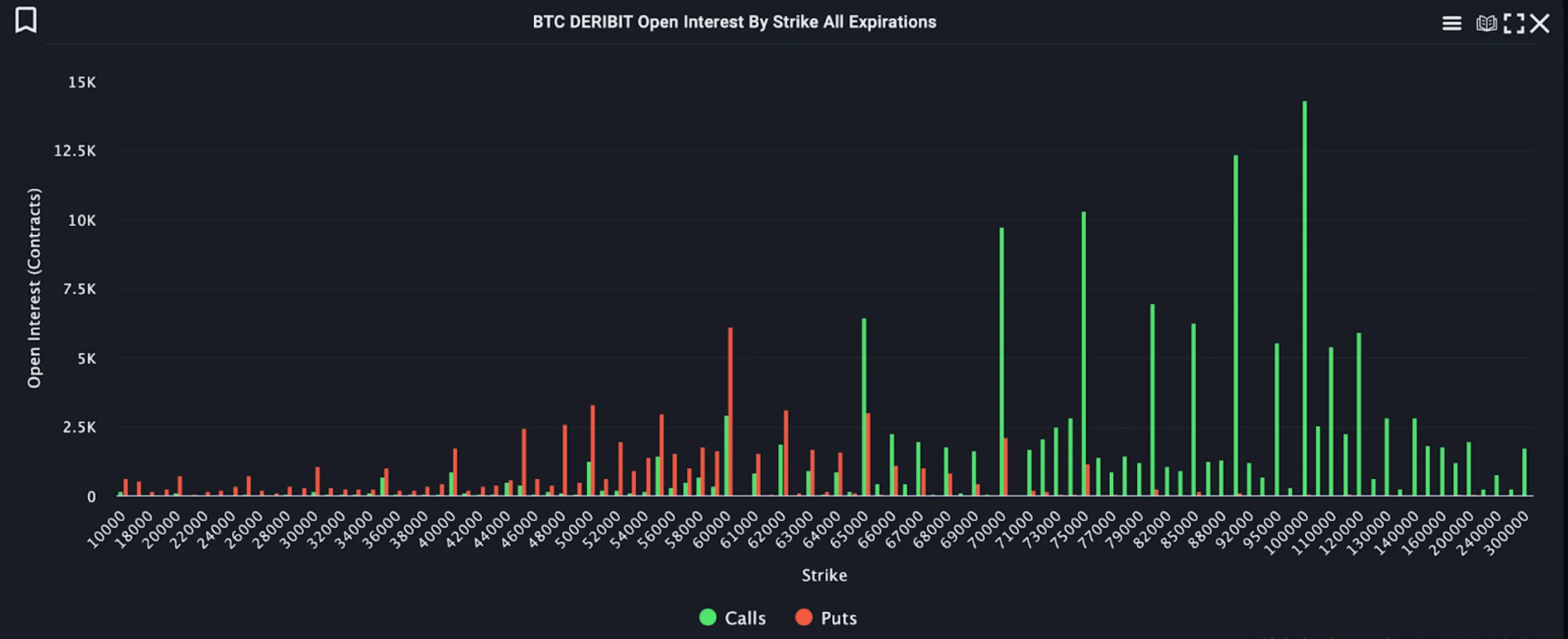The width and height of the screenshot is (1568, 639).
Task: Click the 200000 strike axis label
Action: 1452,533
